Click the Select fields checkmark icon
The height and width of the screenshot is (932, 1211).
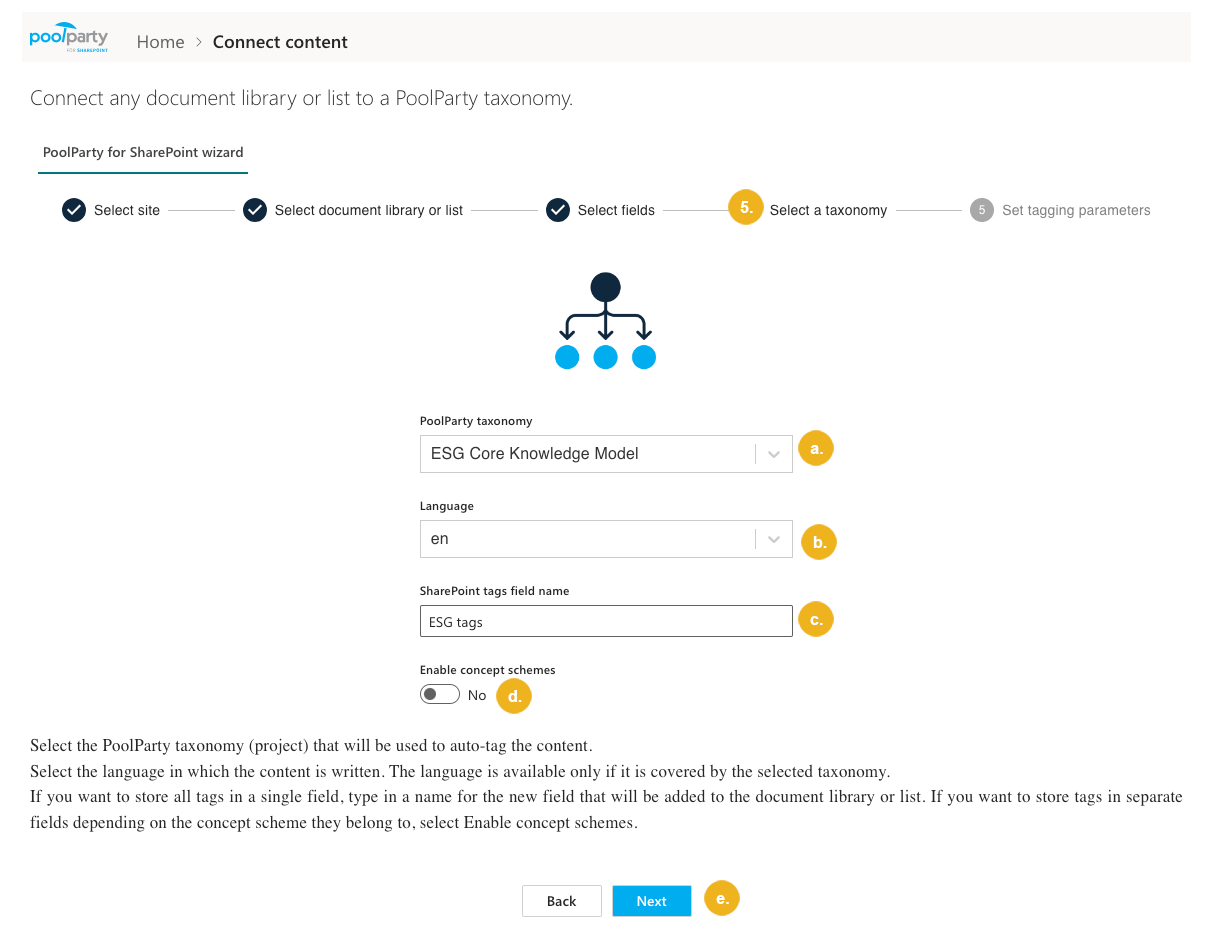(558, 210)
